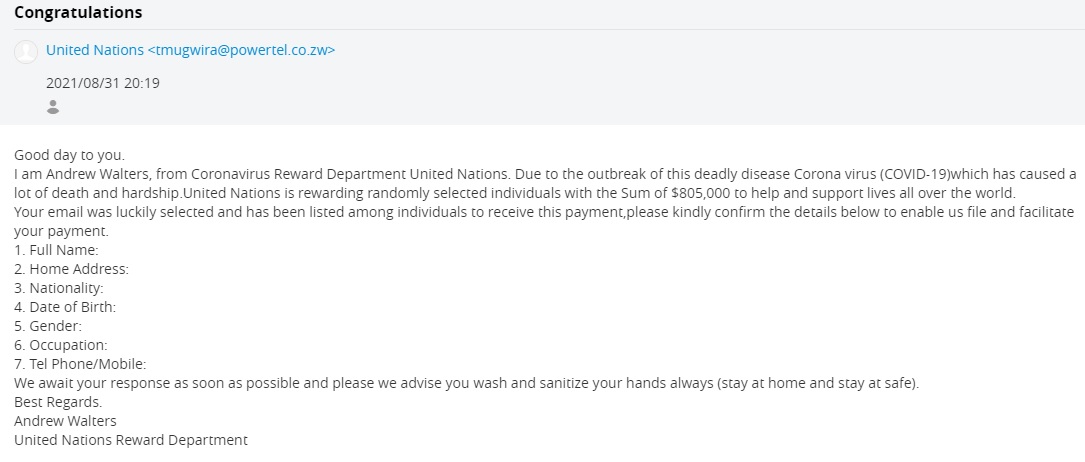Click the '5. Gender:' line
Screen dimensions: 1085x462
(48, 326)
